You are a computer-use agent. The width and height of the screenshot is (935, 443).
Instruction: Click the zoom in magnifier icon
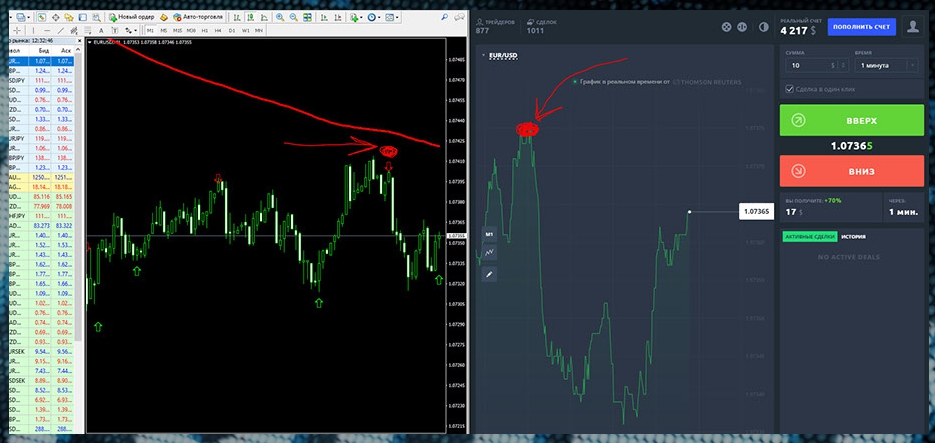(x=280, y=17)
